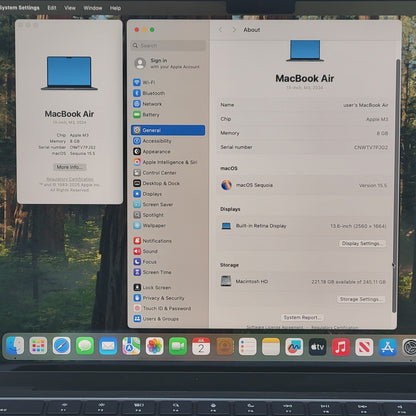Screen dimensions: 416x416
Task: Open Notifications settings
Action: click(152, 241)
